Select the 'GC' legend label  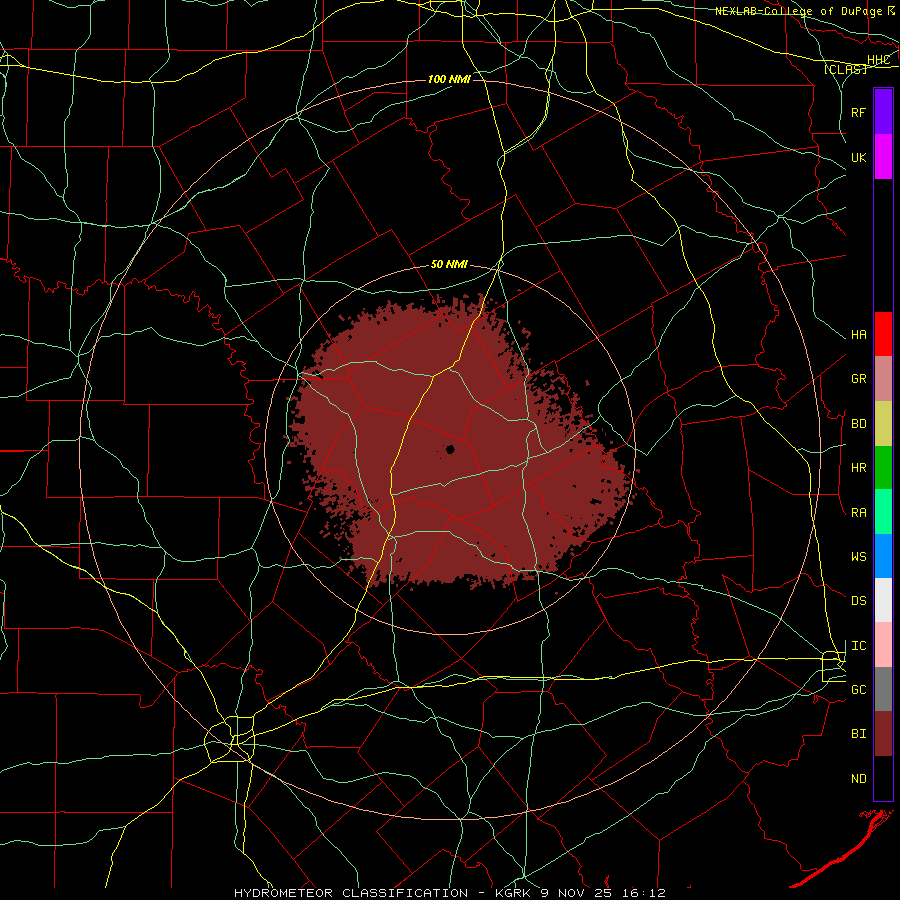click(x=859, y=689)
